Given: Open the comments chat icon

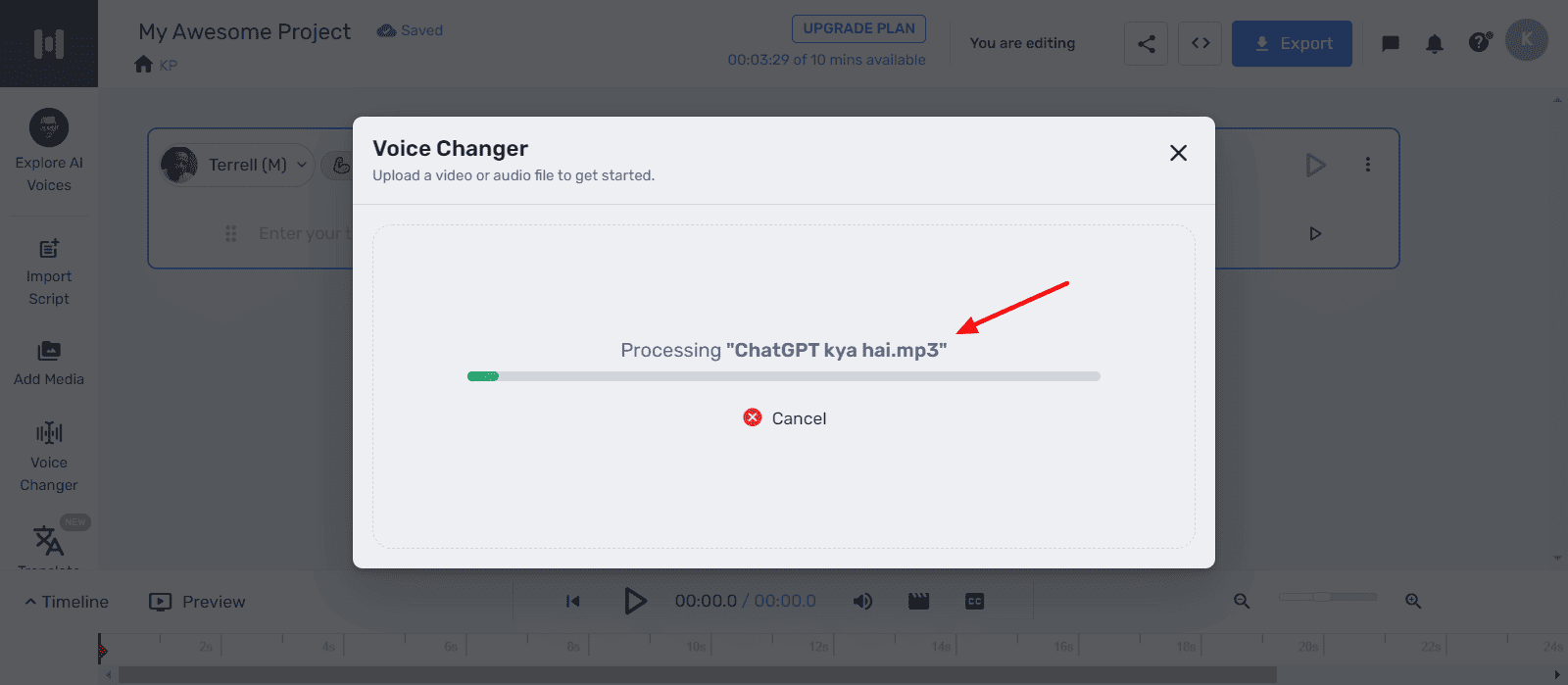Looking at the screenshot, I should click(x=1390, y=43).
